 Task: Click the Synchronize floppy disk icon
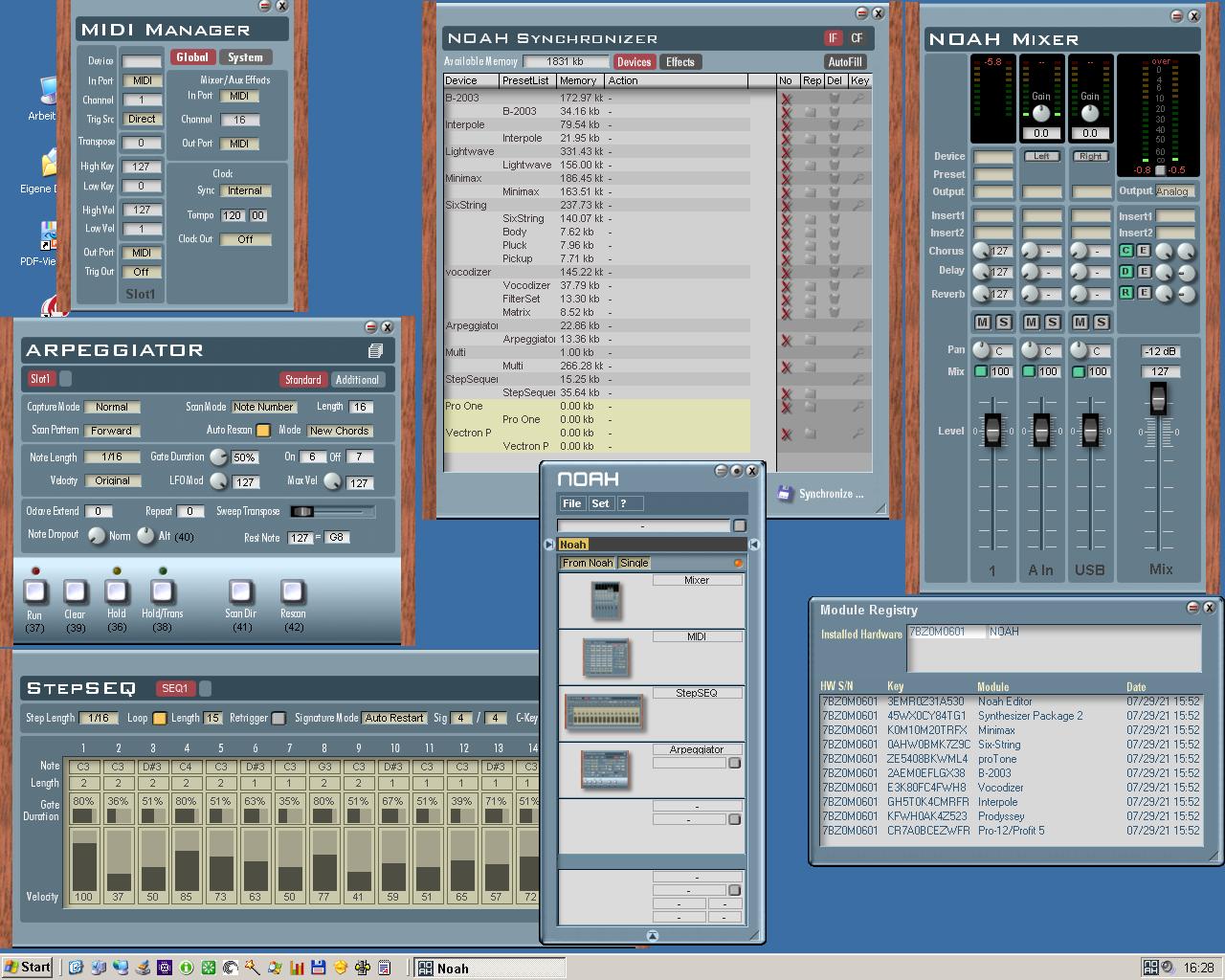[x=785, y=494]
